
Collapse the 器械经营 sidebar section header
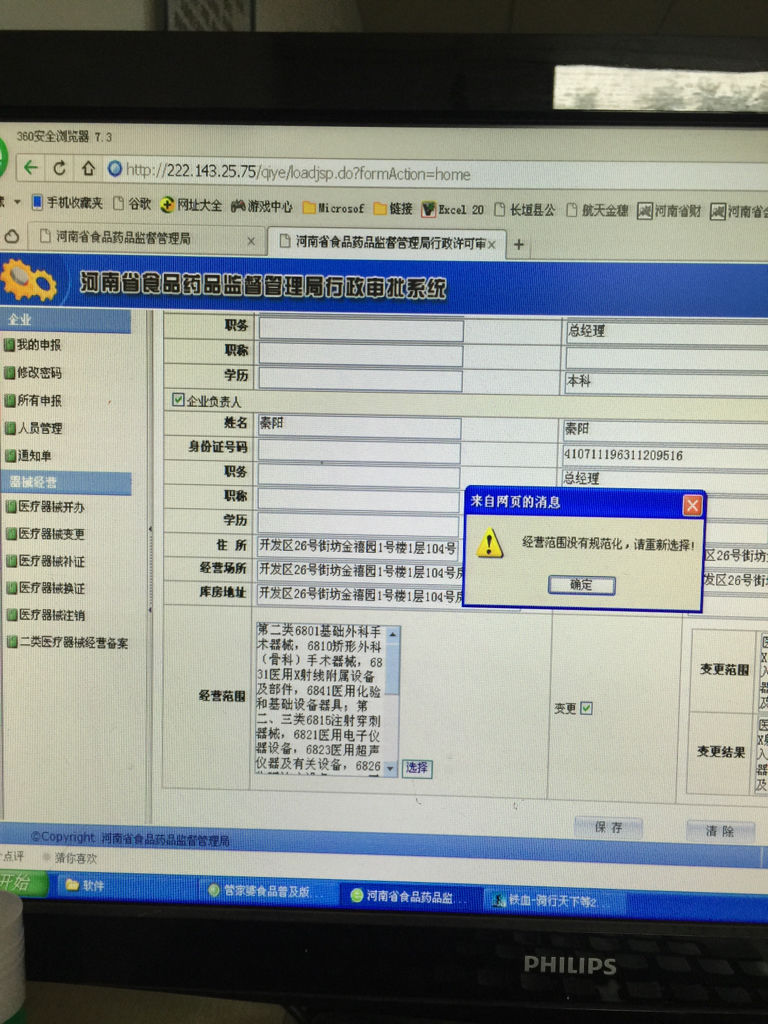tap(66, 483)
